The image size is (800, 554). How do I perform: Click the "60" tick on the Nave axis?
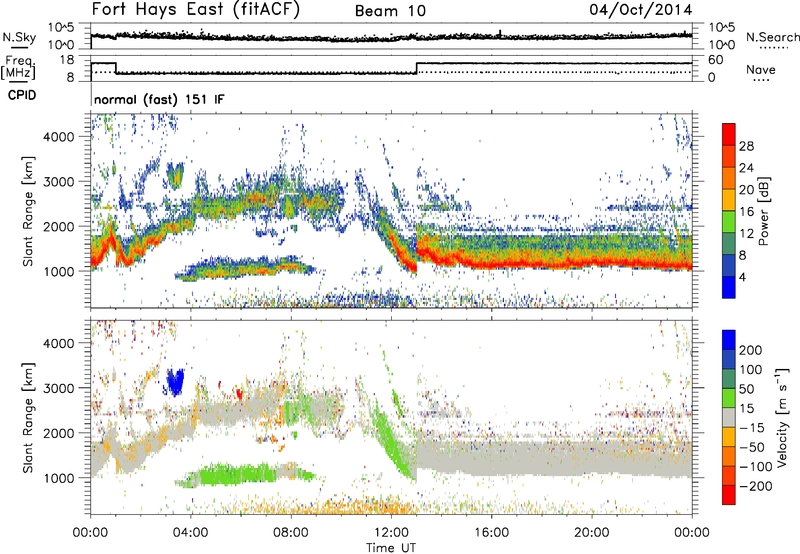(716, 60)
